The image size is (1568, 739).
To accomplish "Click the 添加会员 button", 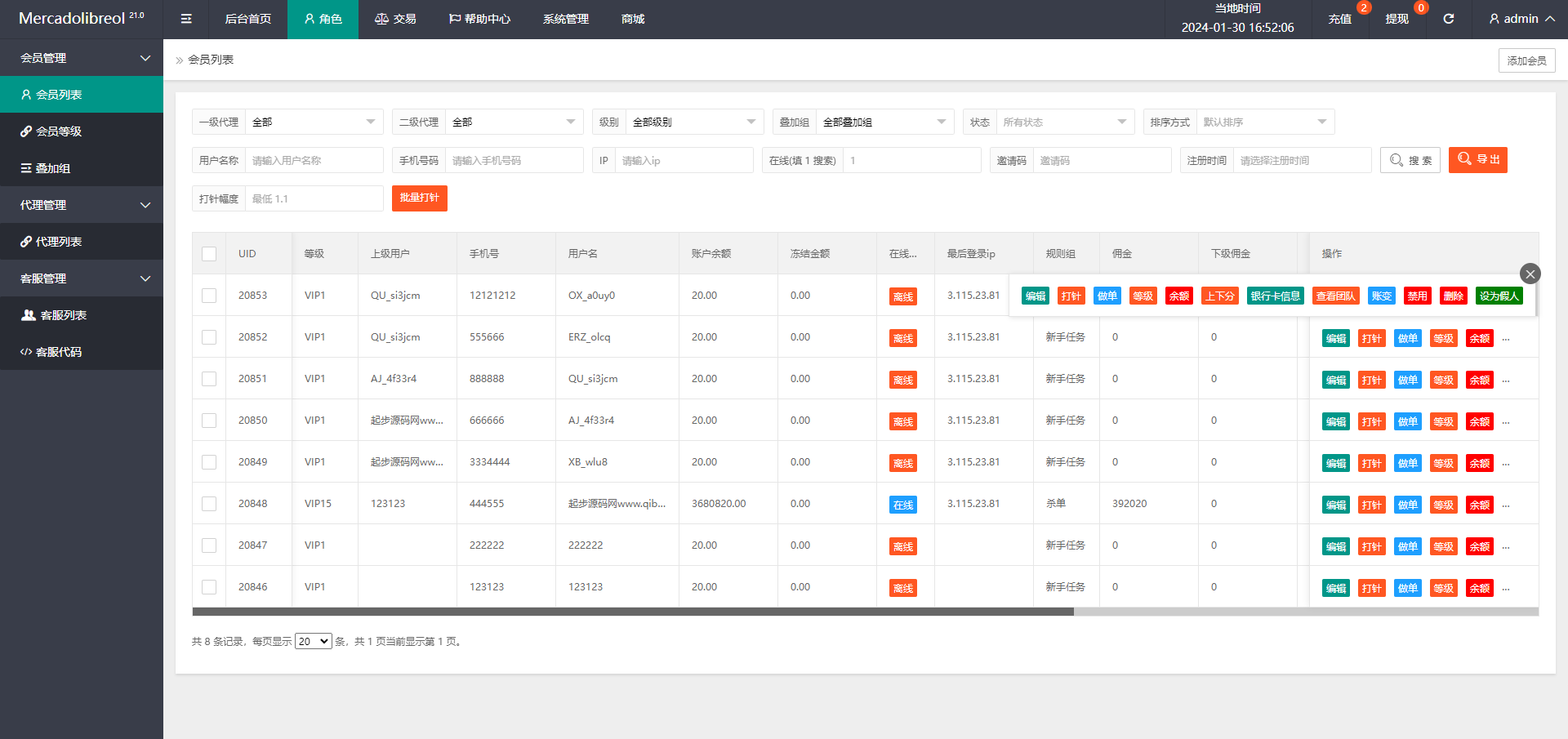I will coord(1526,60).
